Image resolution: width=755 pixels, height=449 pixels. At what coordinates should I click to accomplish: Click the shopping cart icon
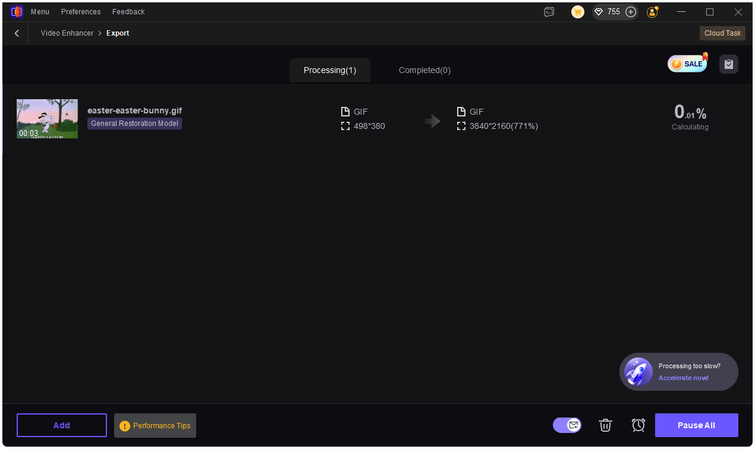(577, 12)
